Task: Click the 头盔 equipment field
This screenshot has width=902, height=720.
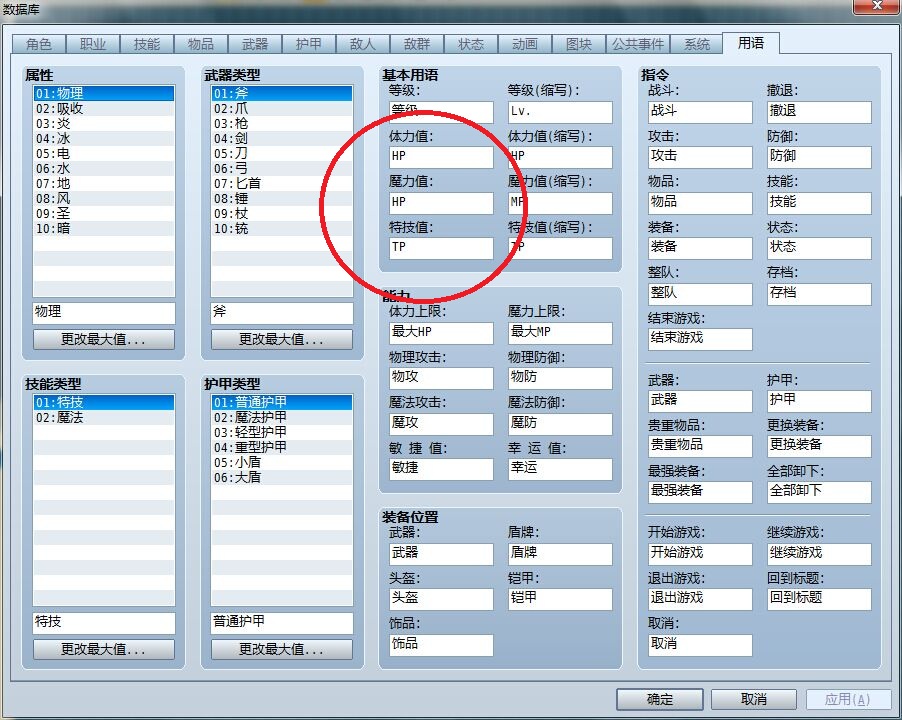Action: [441, 599]
